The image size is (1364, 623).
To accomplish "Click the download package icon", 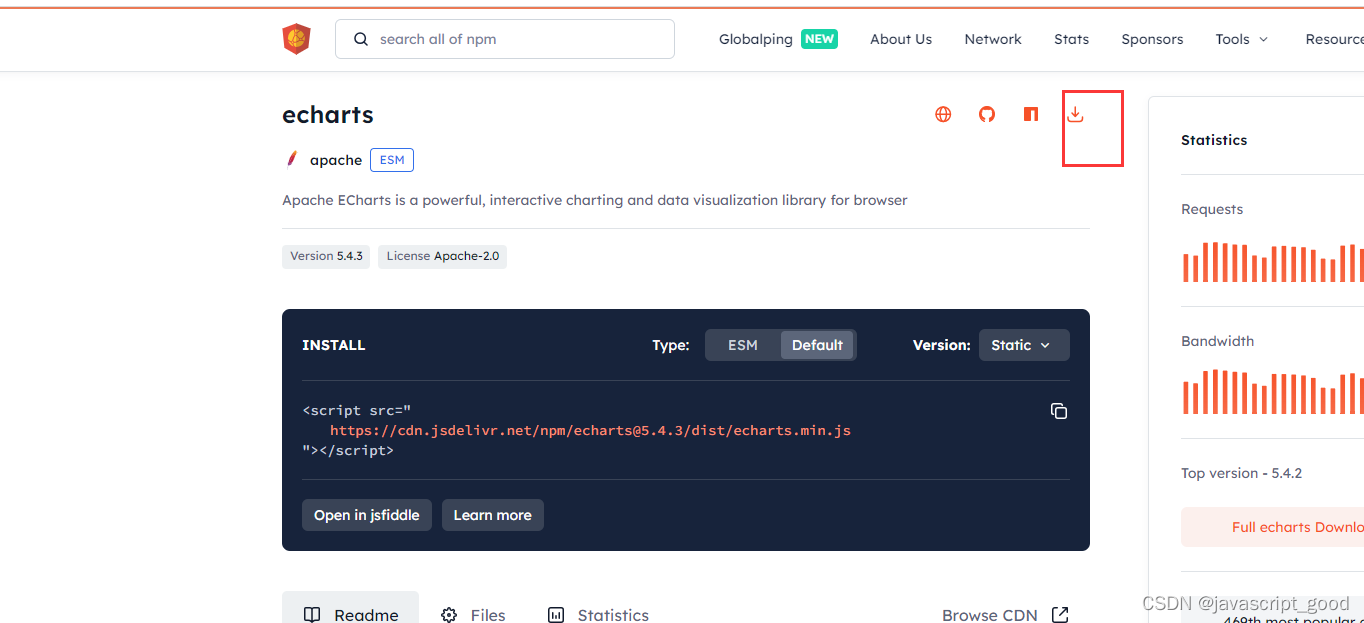I will (x=1075, y=114).
